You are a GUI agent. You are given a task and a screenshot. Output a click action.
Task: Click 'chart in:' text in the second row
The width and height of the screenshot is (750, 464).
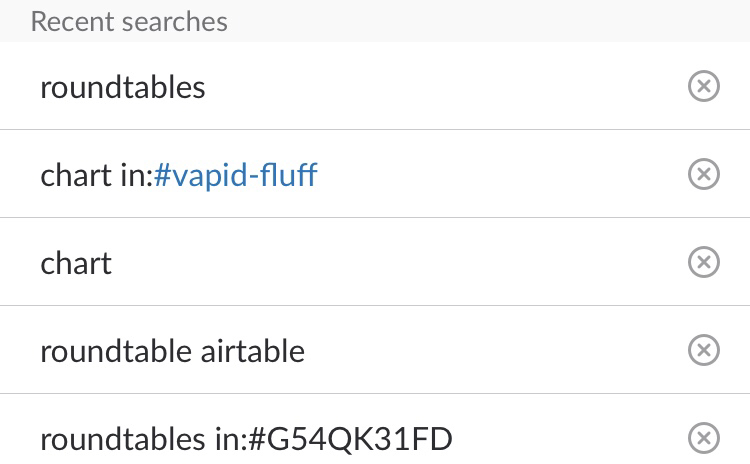click(97, 176)
